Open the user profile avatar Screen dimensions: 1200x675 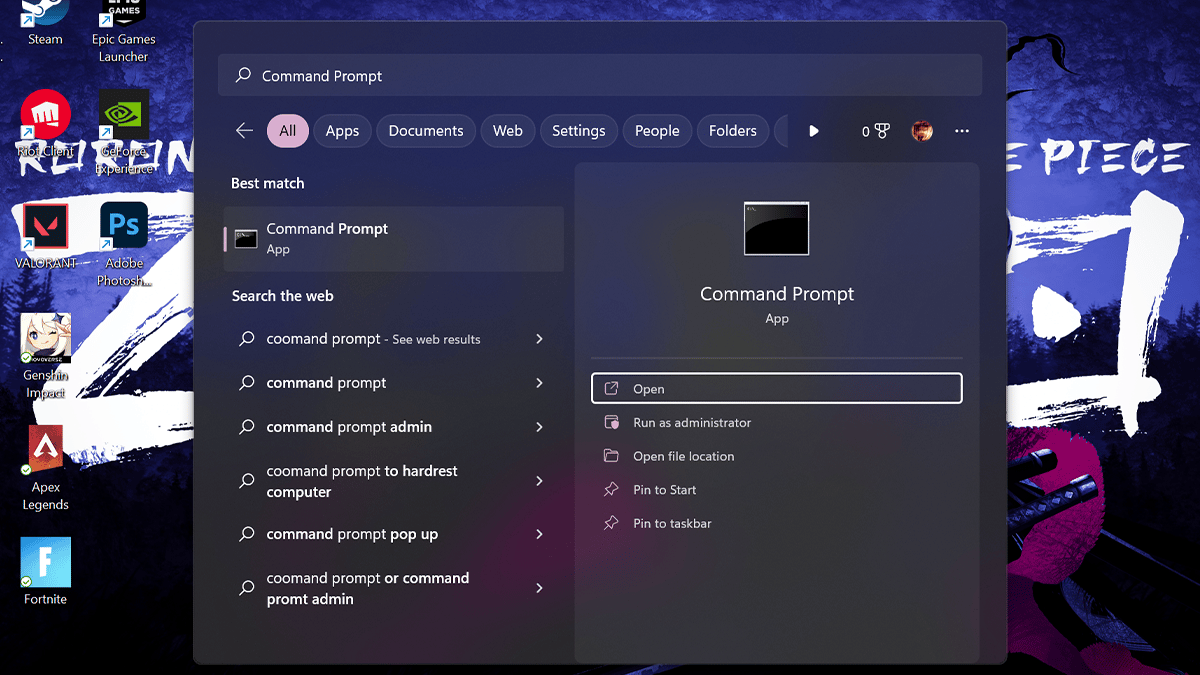pyautogui.click(x=922, y=131)
